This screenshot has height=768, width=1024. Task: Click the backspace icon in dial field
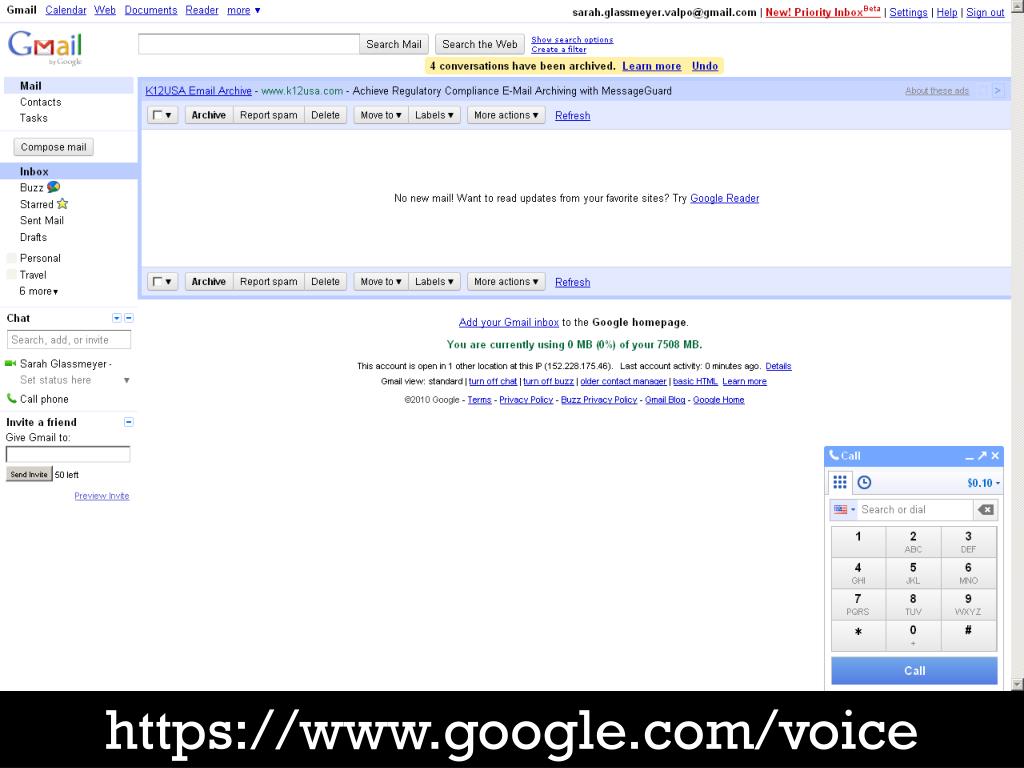pyautogui.click(x=986, y=509)
